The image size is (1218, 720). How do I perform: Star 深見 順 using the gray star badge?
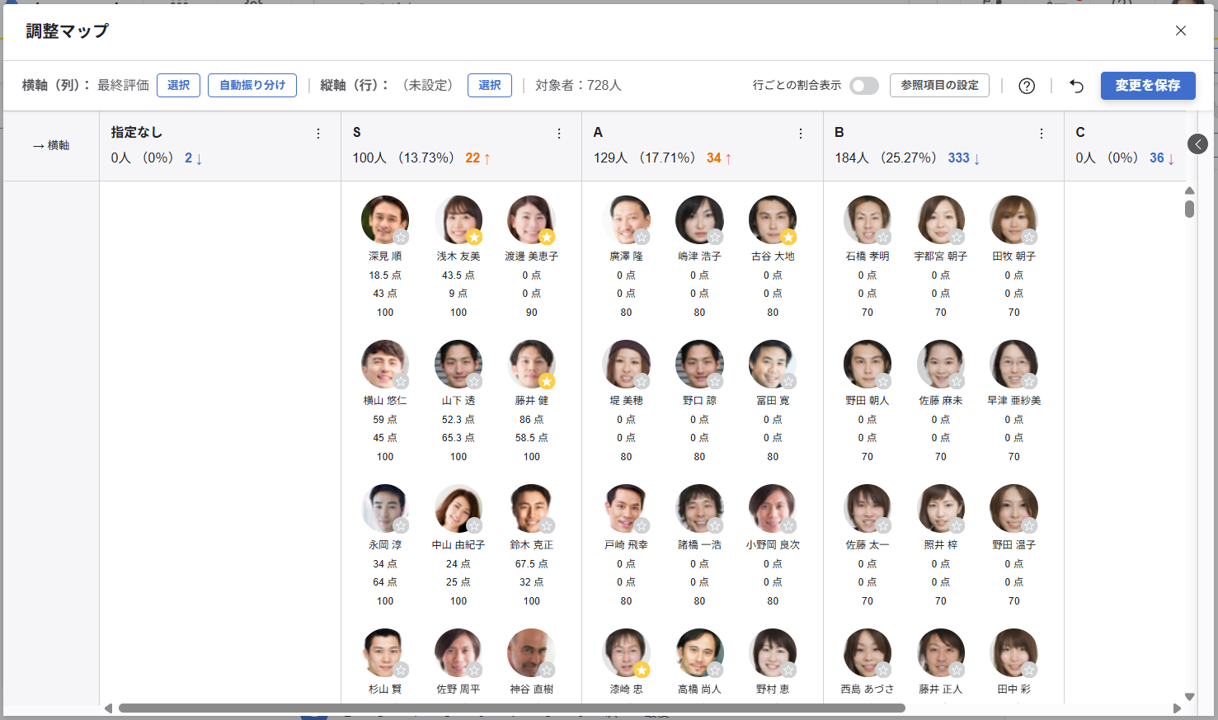399,236
